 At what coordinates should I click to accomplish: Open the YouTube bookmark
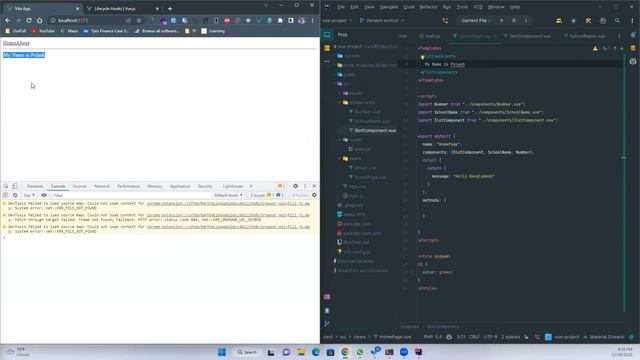tap(43, 31)
